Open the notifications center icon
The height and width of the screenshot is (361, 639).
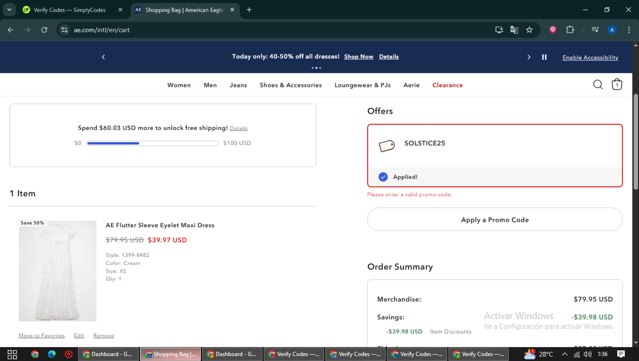tap(621, 354)
